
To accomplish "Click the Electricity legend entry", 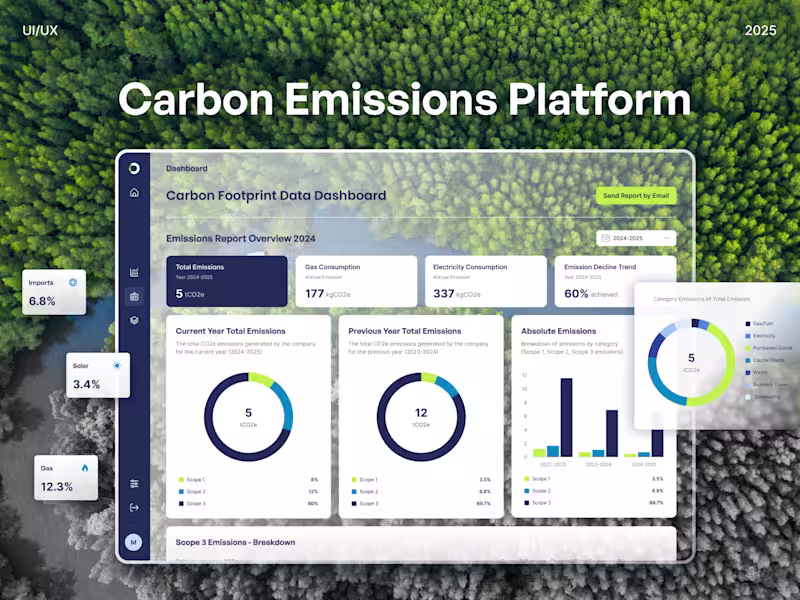I will click(x=760, y=336).
